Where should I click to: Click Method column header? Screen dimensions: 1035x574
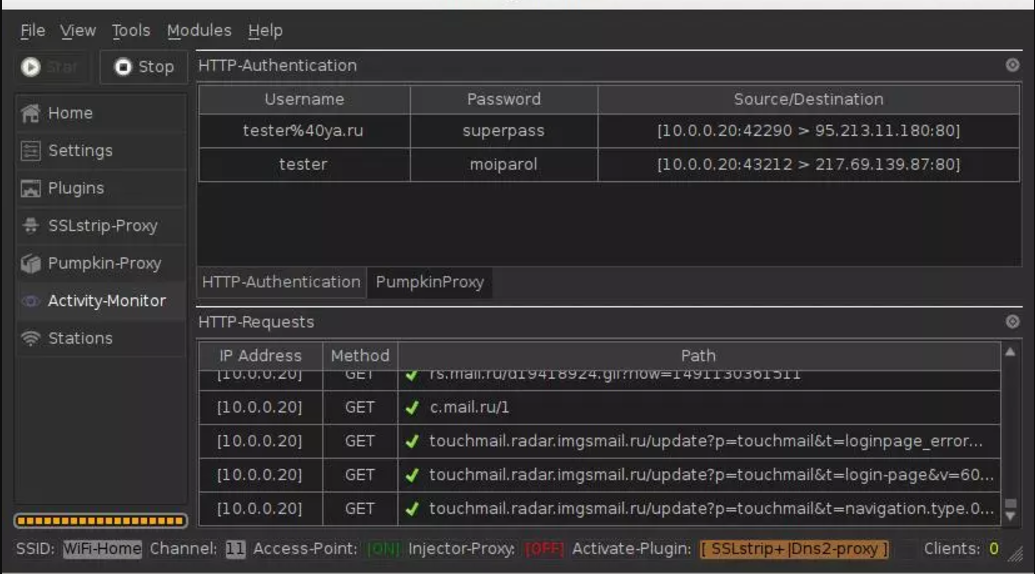360,356
